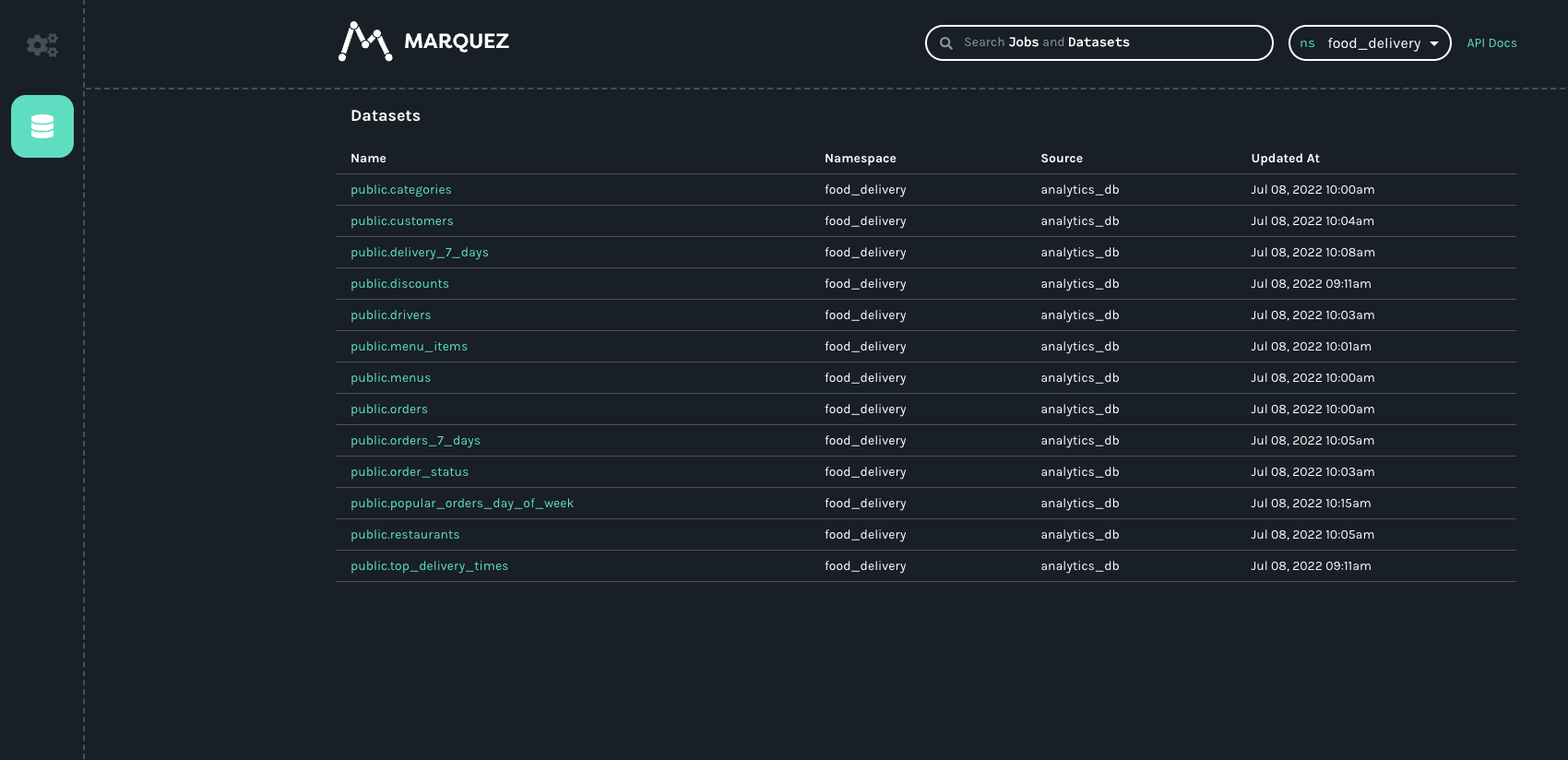The image size is (1568, 760).
Task: Click the Updated At column header
Action: coord(1285,159)
